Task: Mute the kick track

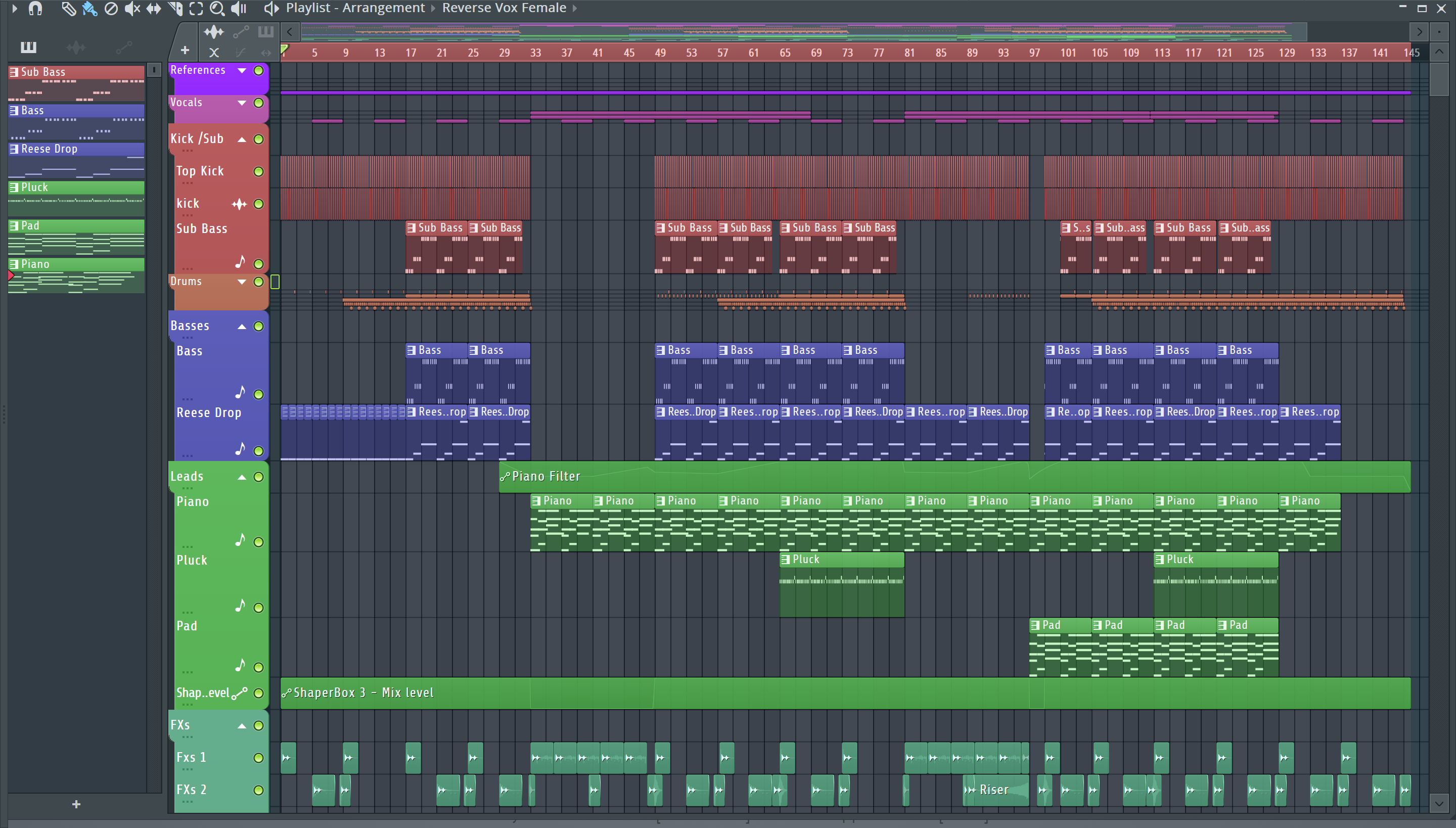Action: (259, 204)
